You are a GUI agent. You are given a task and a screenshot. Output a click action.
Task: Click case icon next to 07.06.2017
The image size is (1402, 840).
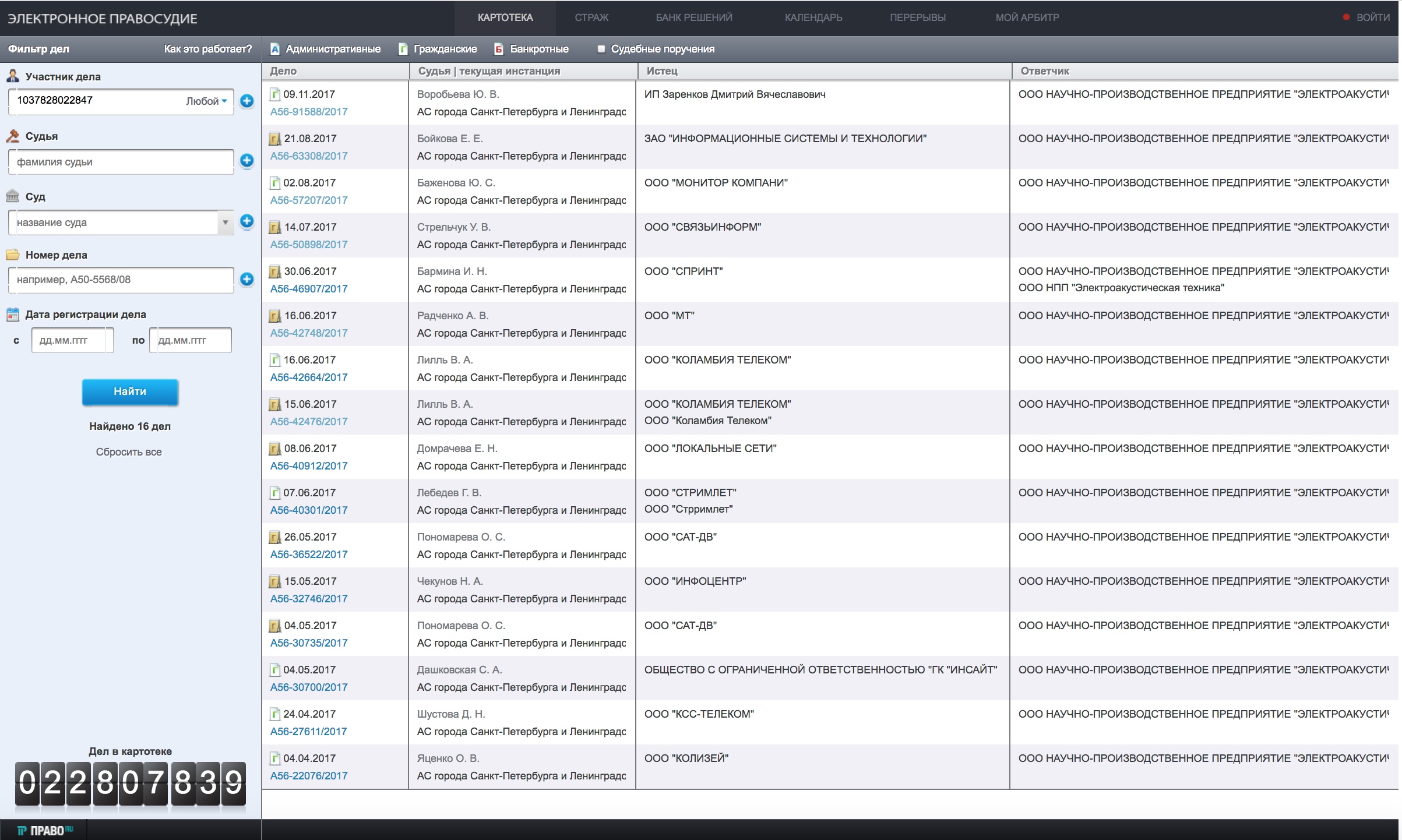click(x=275, y=493)
